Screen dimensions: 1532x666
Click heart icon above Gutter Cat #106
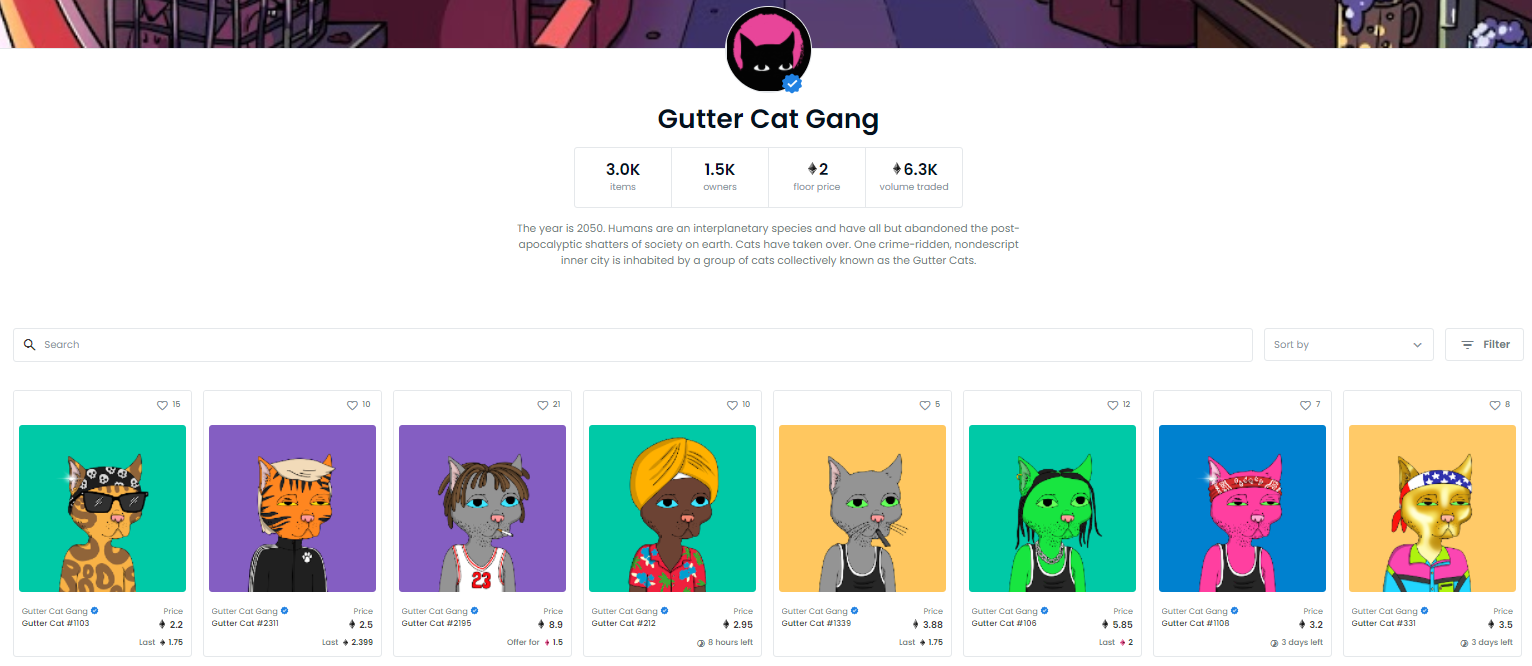tap(1112, 405)
